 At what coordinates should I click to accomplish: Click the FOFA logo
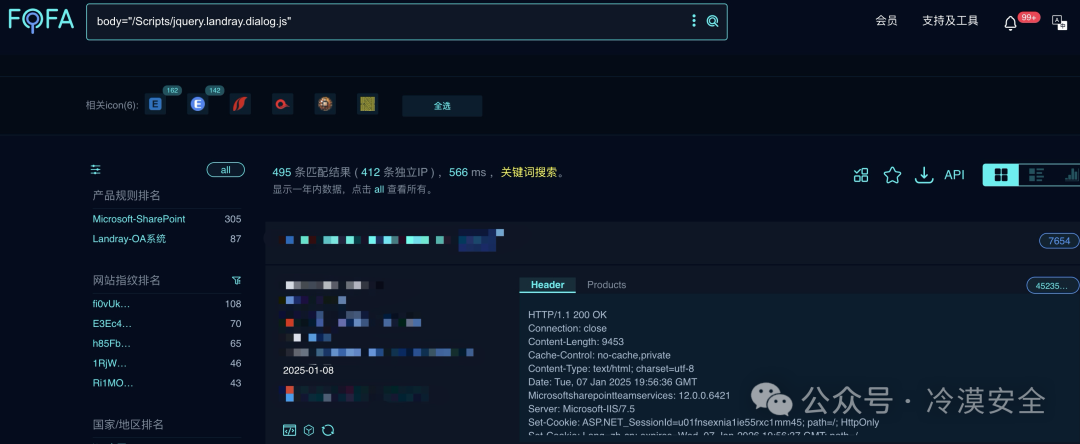tap(41, 20)
